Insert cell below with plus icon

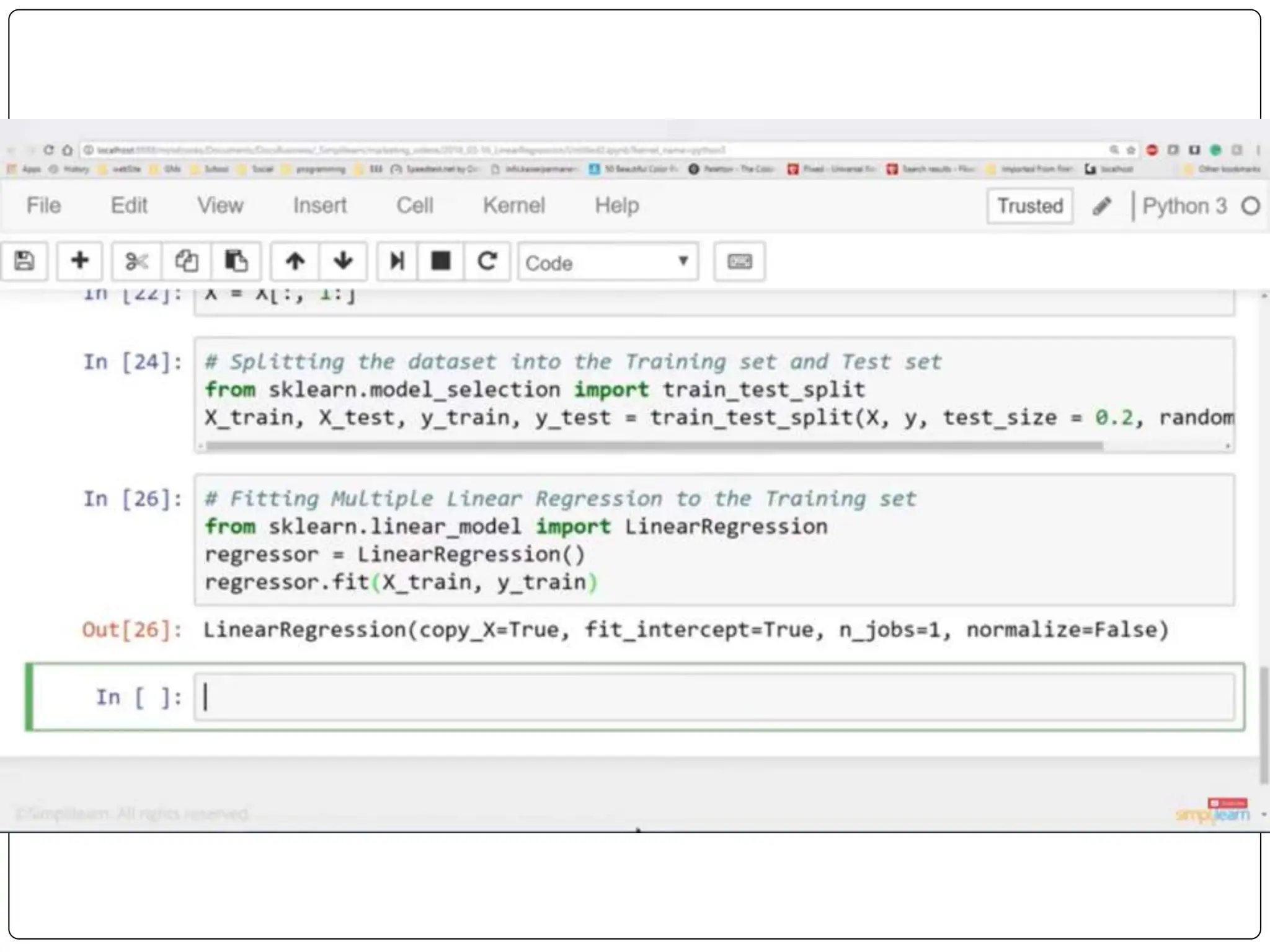click(79, 261)
